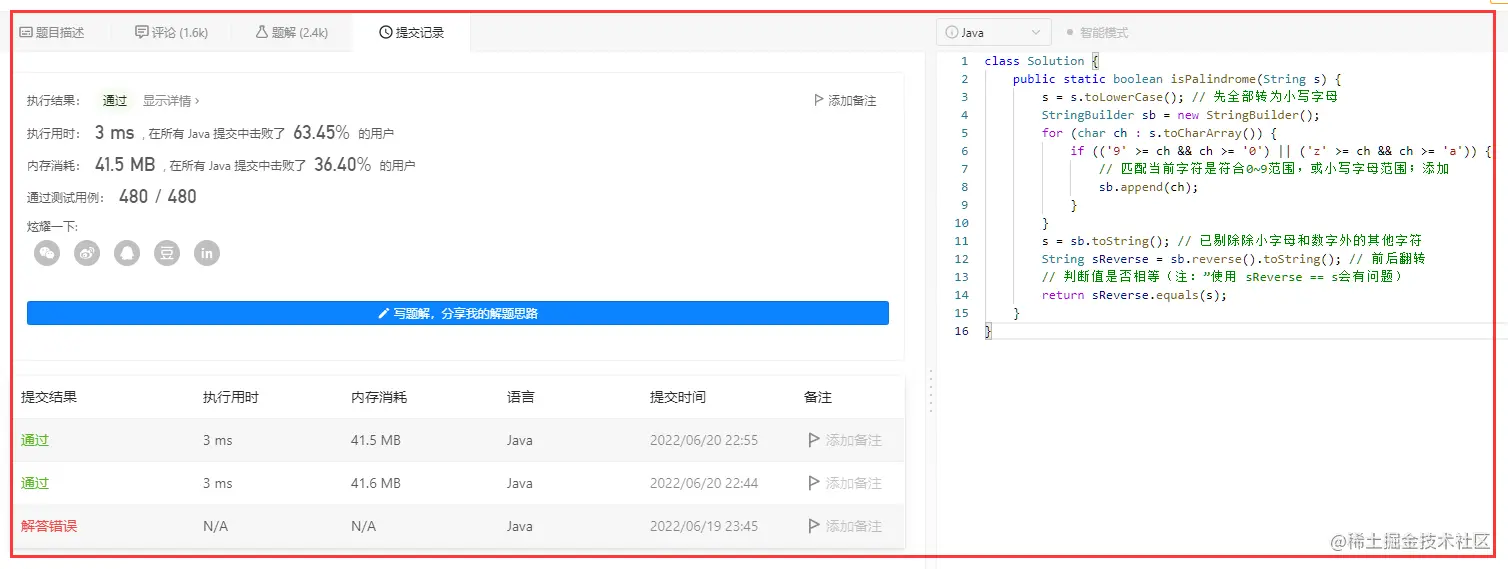Expand 显示详情 result details
1508x569 pixels.
tap(171, 101)
